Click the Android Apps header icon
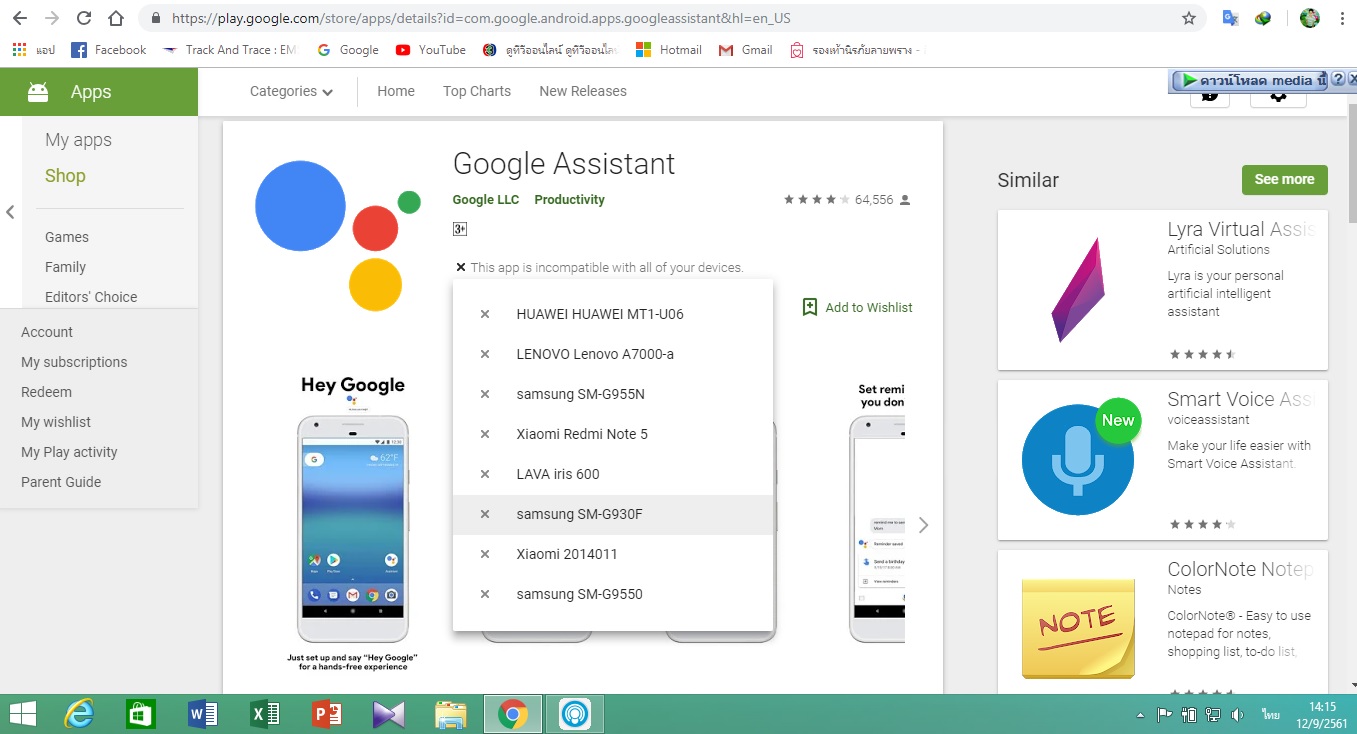This screenshot has height=734, width=1357. click(38, 92)
